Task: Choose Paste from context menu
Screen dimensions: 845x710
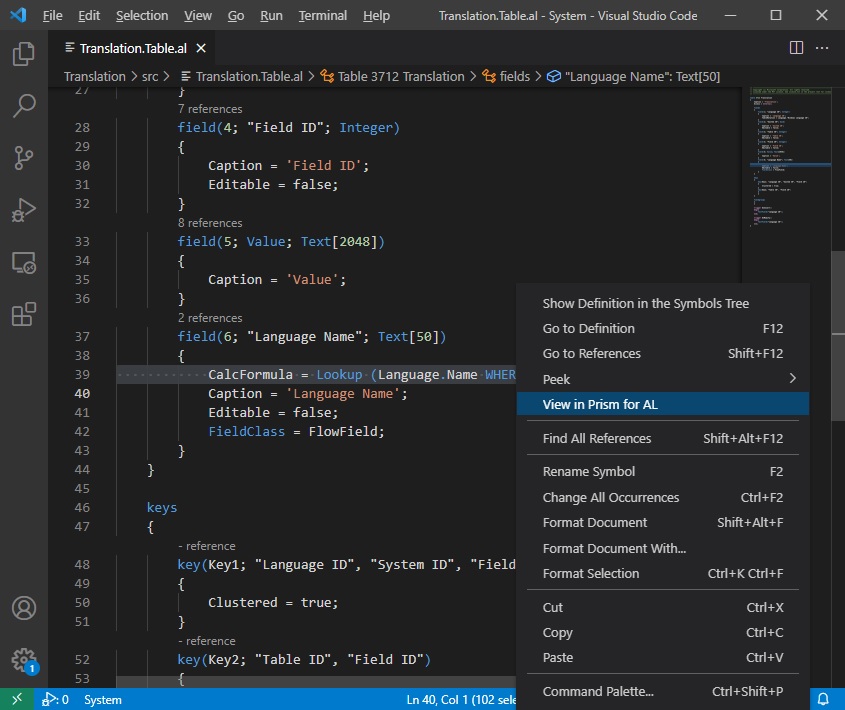Action: coord(663,658)
